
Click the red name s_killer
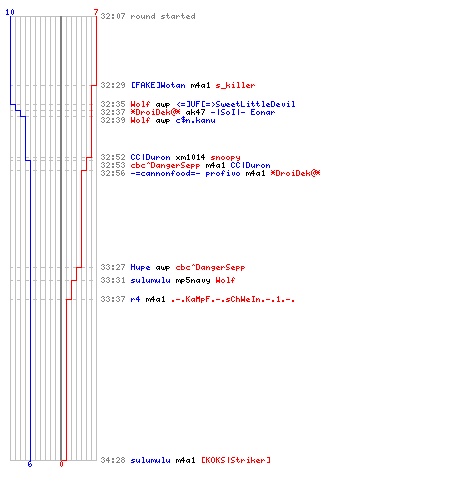click(x=235, y=85)
